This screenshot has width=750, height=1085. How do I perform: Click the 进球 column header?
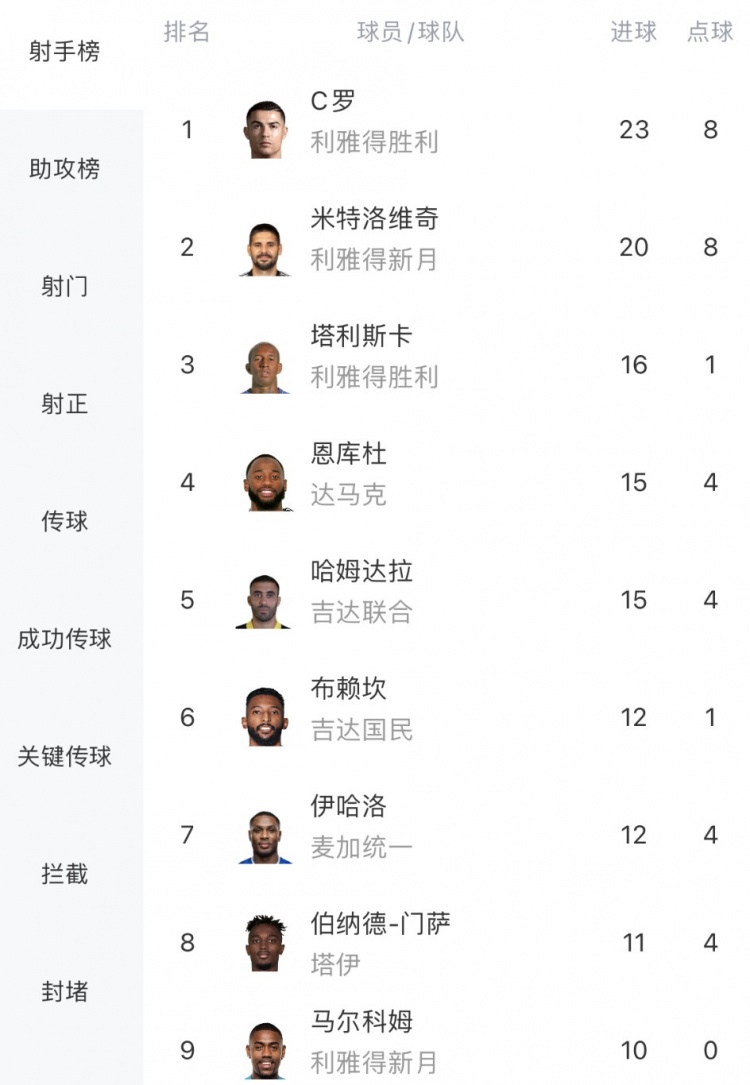[x=634, y=32]
